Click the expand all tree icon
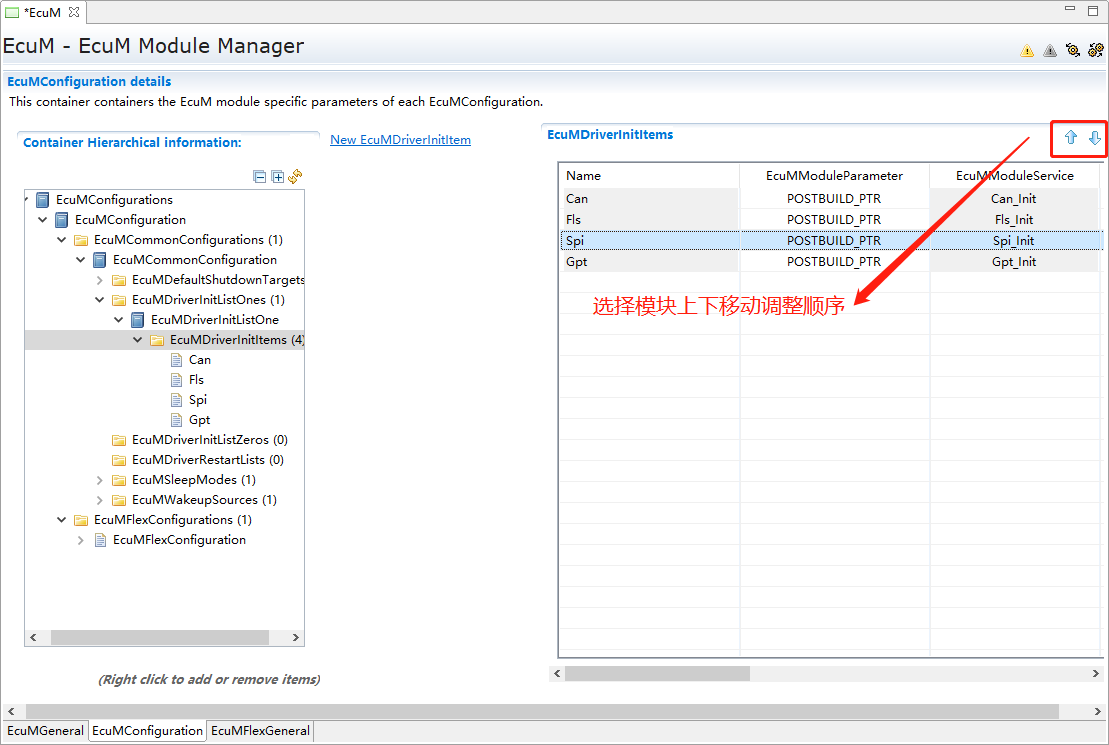The width and height of the screenshot is (1109, 745). point(278,177)
